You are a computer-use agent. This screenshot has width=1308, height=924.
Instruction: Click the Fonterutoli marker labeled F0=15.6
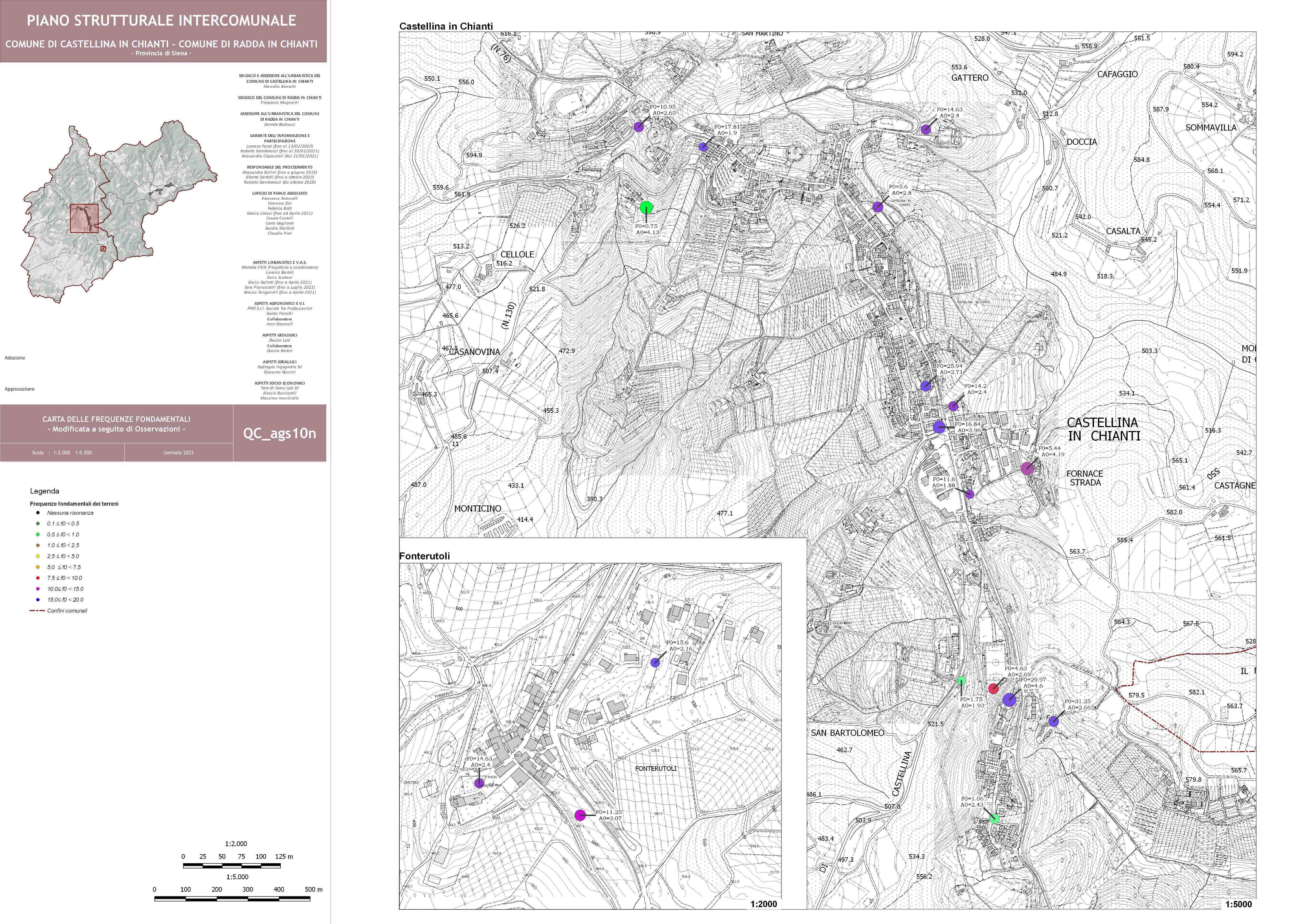(655, 663)
